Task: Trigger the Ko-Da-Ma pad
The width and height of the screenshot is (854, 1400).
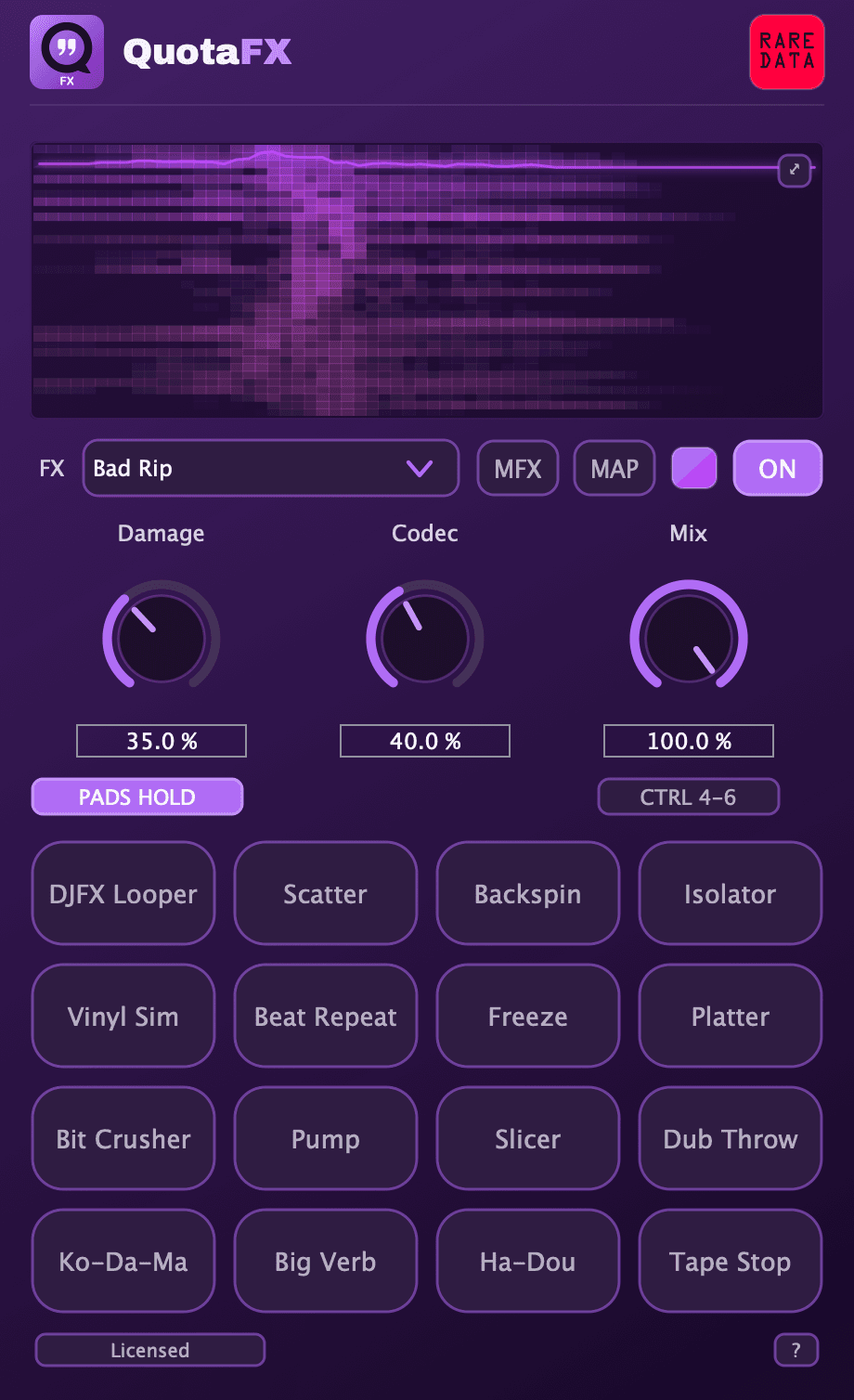Action: 123,1261
